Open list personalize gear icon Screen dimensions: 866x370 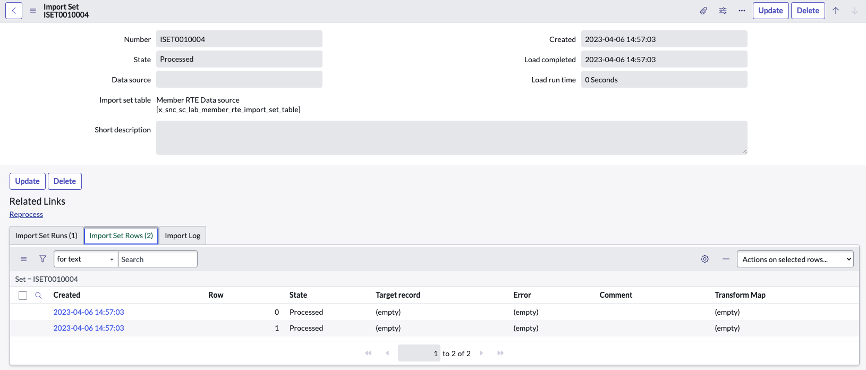(x=704, y=259)
